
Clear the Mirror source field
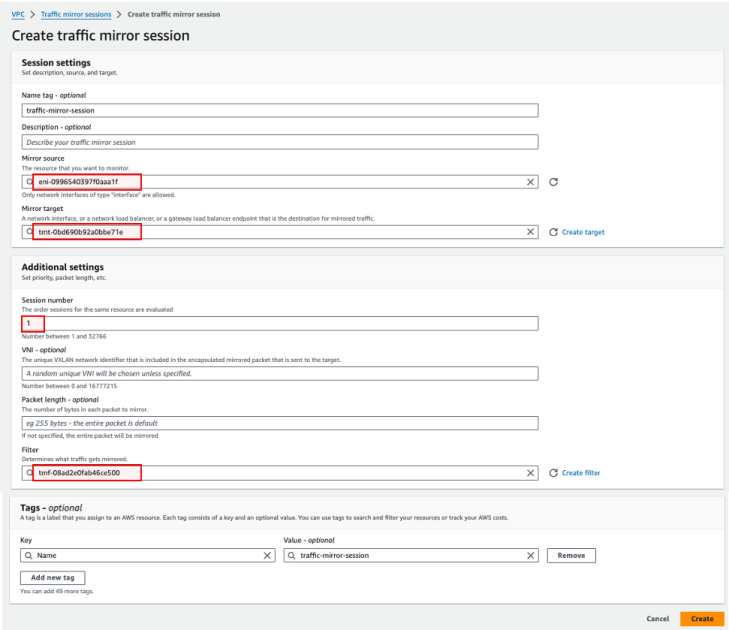(530, 182)
